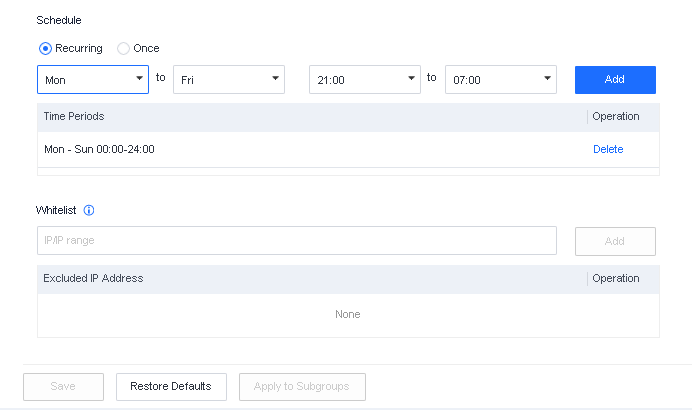Viewport: 692px width, 410px height.
Task: Delete the Mon - Sun time period
Action: [608, 149]
